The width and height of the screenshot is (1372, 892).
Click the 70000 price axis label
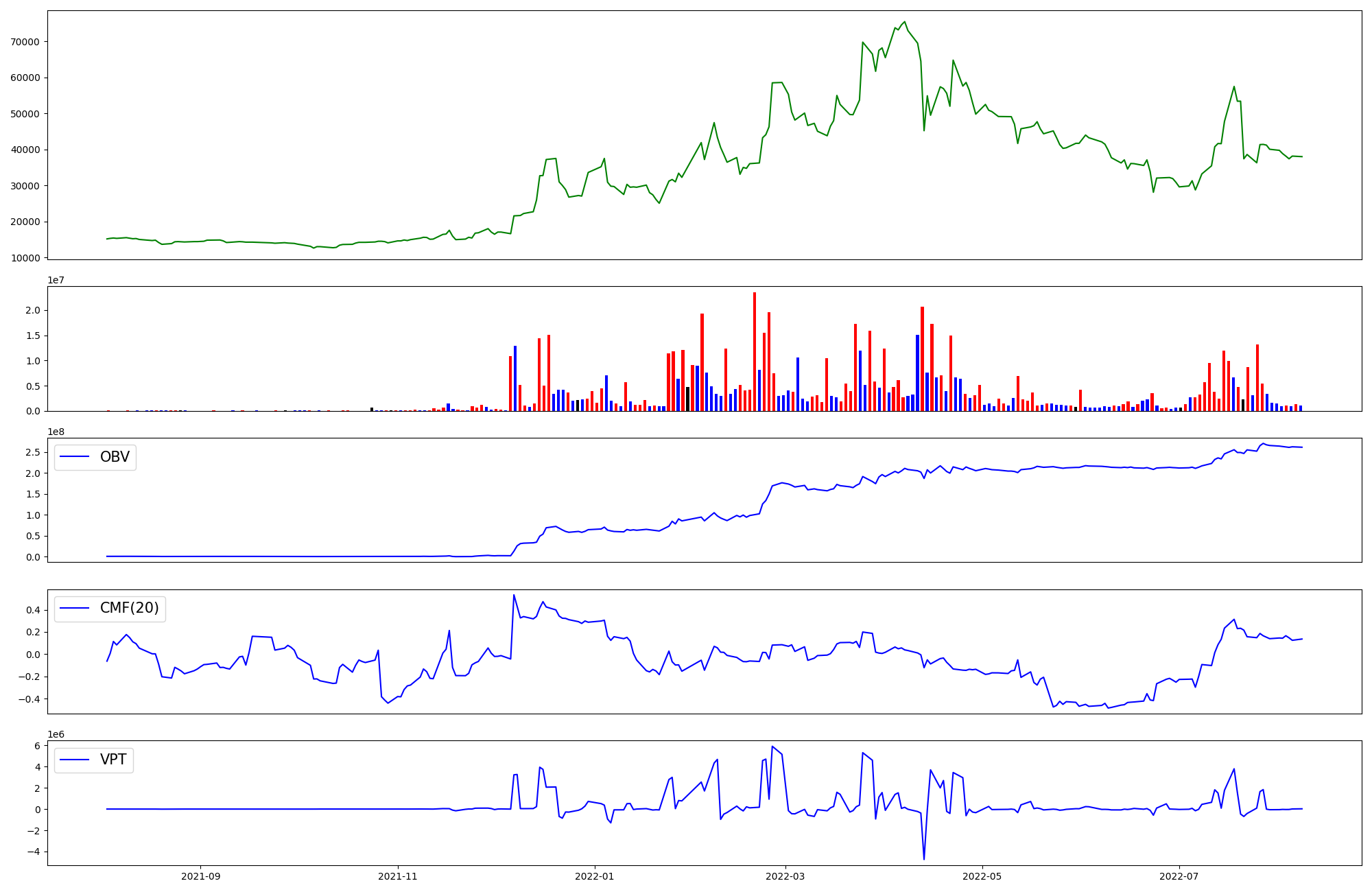(x=25, y=42)
